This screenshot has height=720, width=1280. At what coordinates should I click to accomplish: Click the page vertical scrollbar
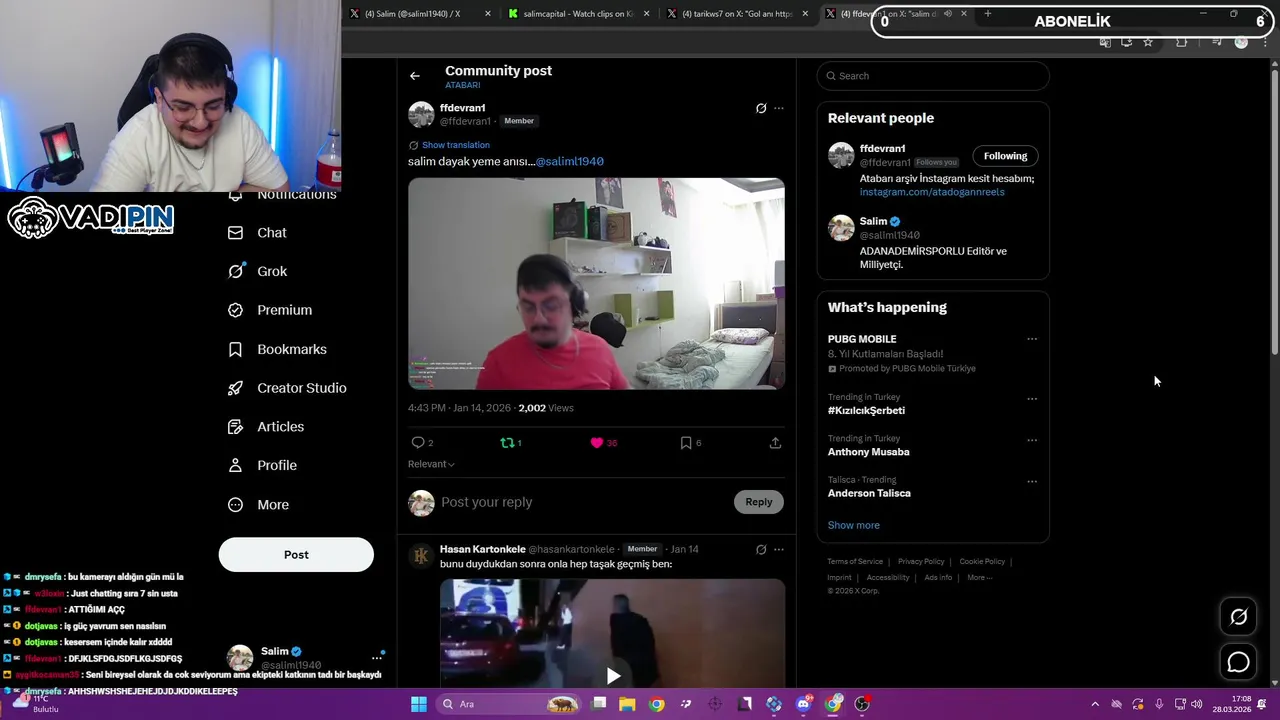1274,215
